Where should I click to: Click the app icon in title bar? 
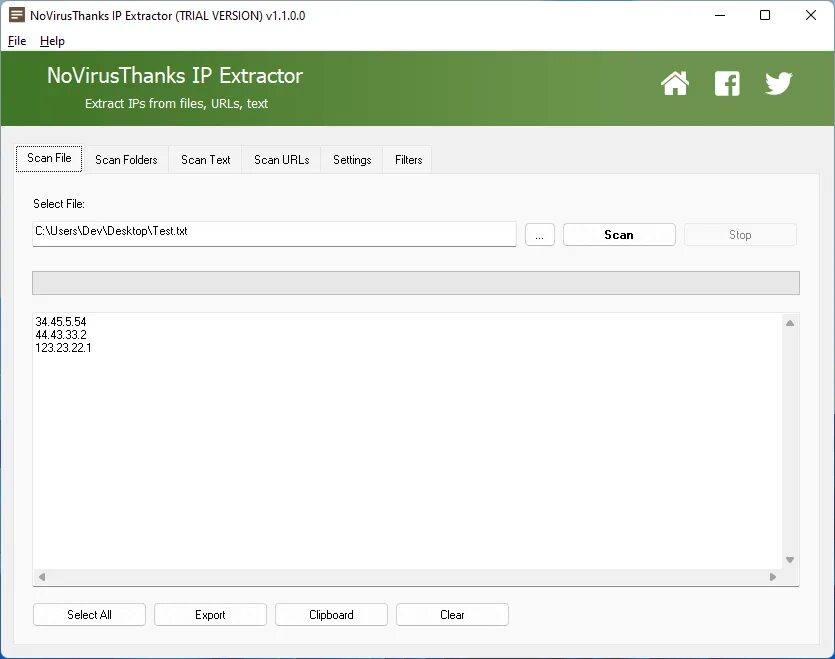(17, 15)
